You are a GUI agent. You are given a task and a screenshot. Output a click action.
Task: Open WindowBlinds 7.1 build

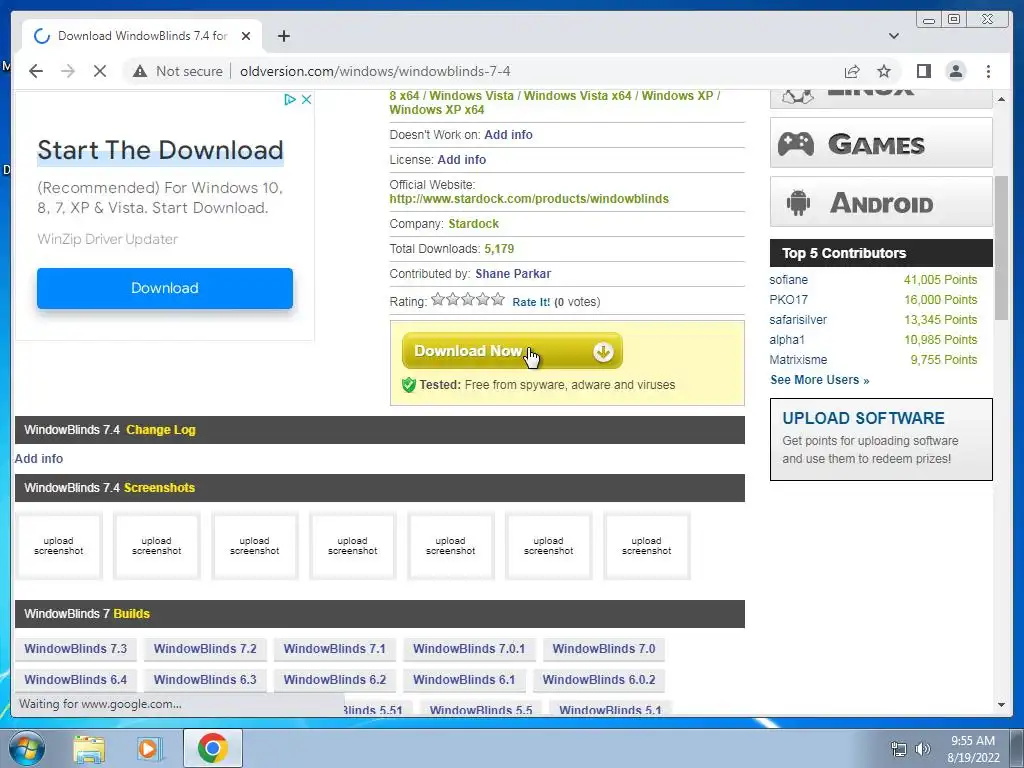[x=334, y=648]
